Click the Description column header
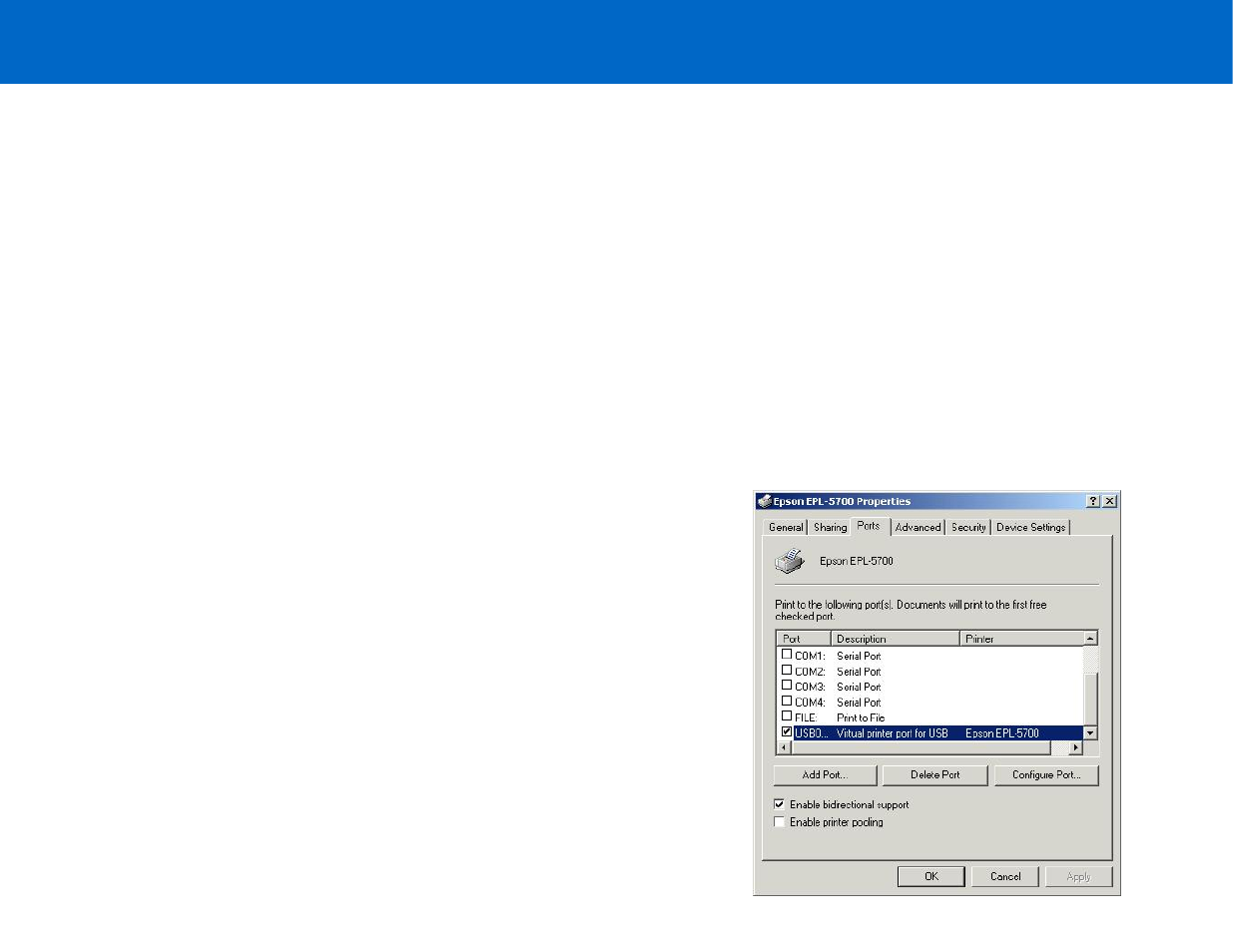This screenshot has width=1233, height=952. tap(896, 639)
